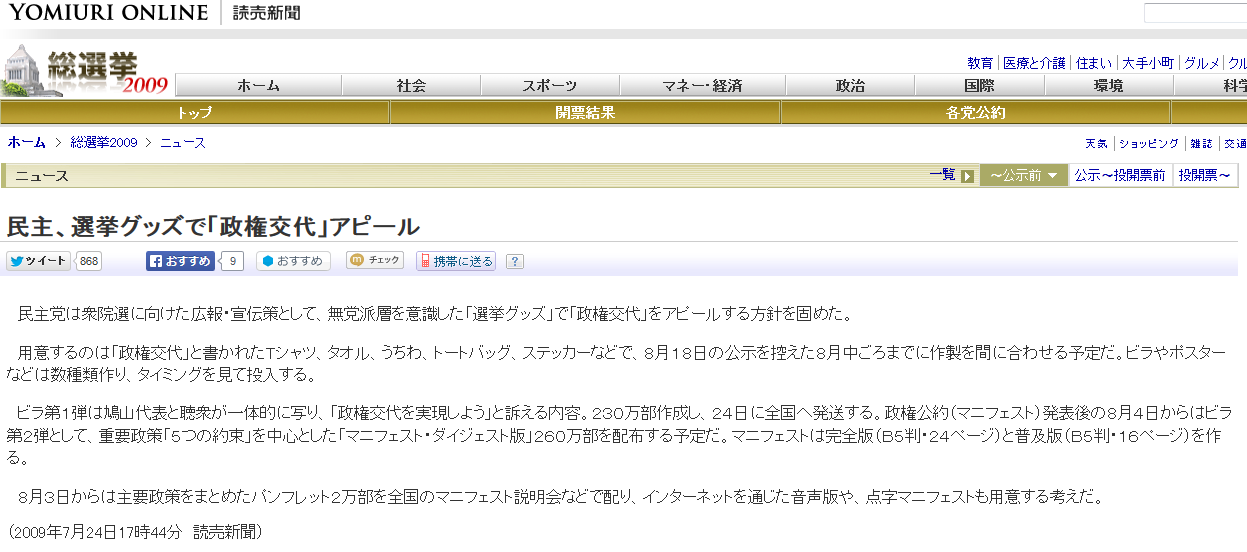
Task: Click the search input field at top right
Action: [1195, 13]
